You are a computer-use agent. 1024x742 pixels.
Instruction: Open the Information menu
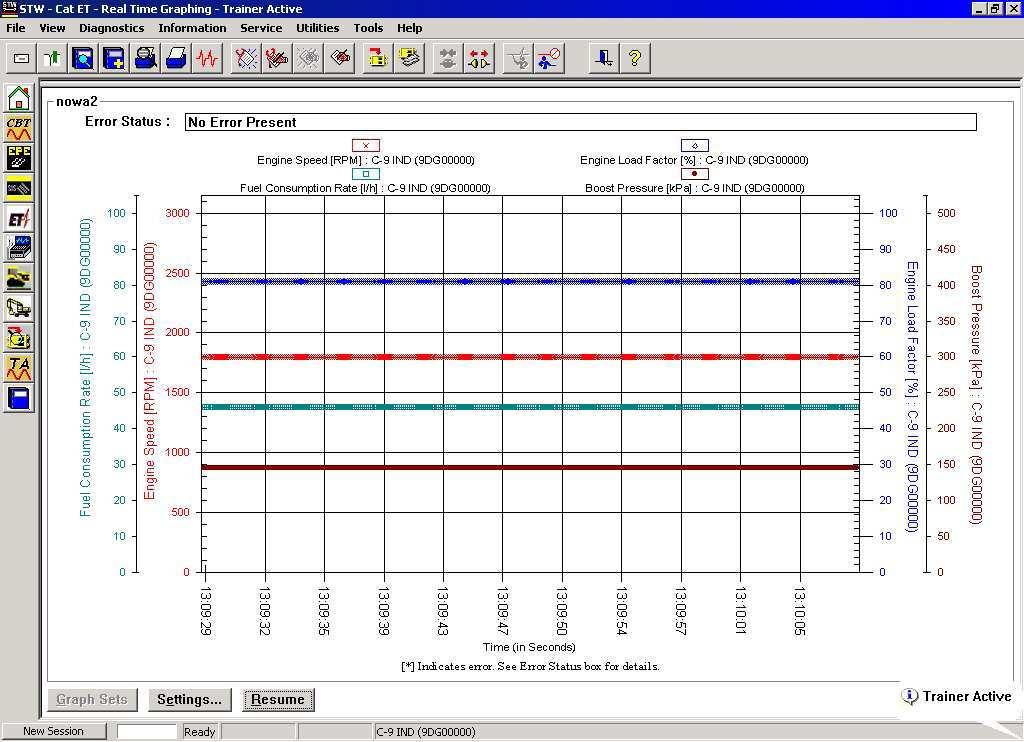pos(192,28)
